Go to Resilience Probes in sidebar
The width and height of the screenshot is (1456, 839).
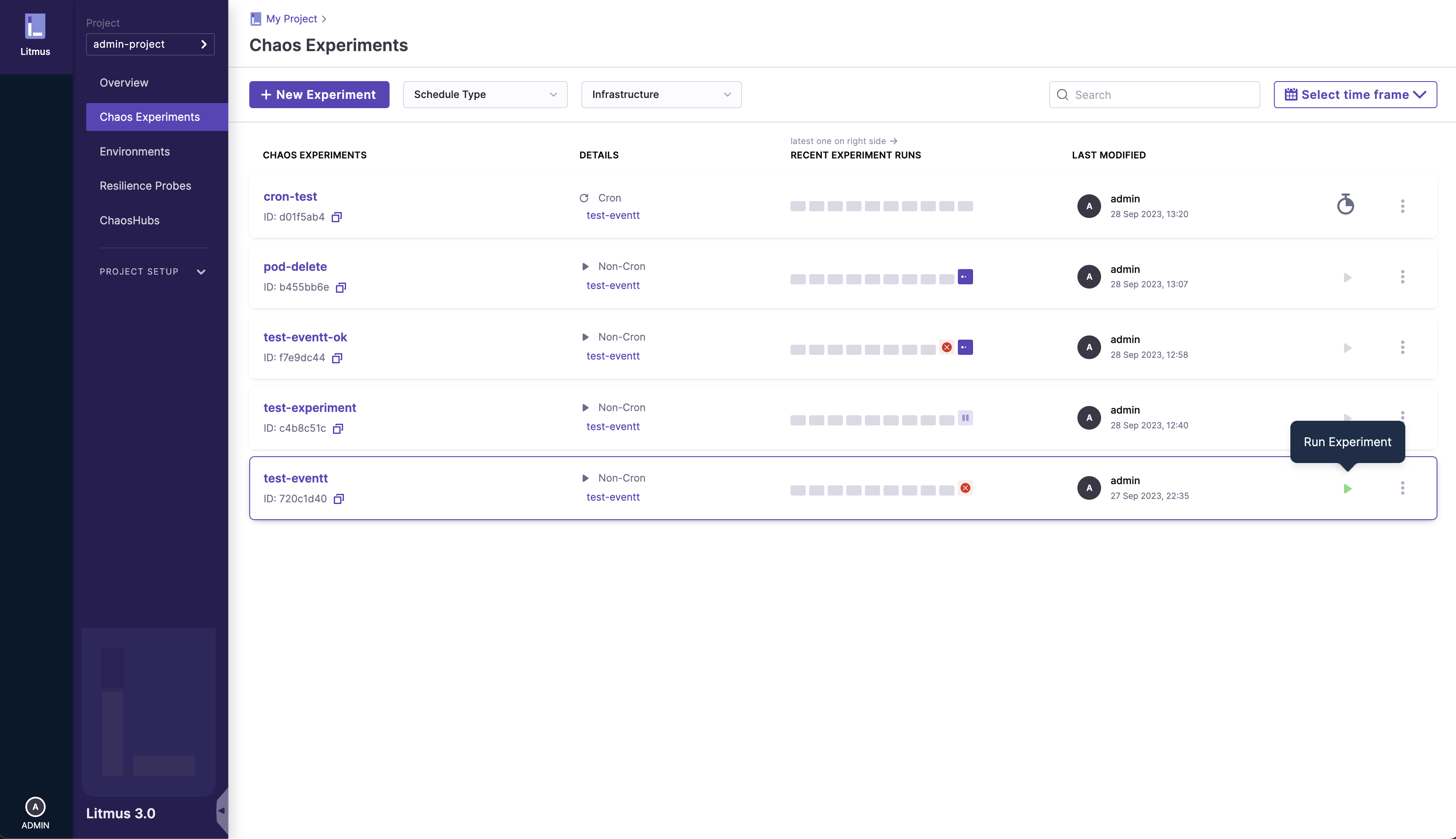click(x=145, y=185)
